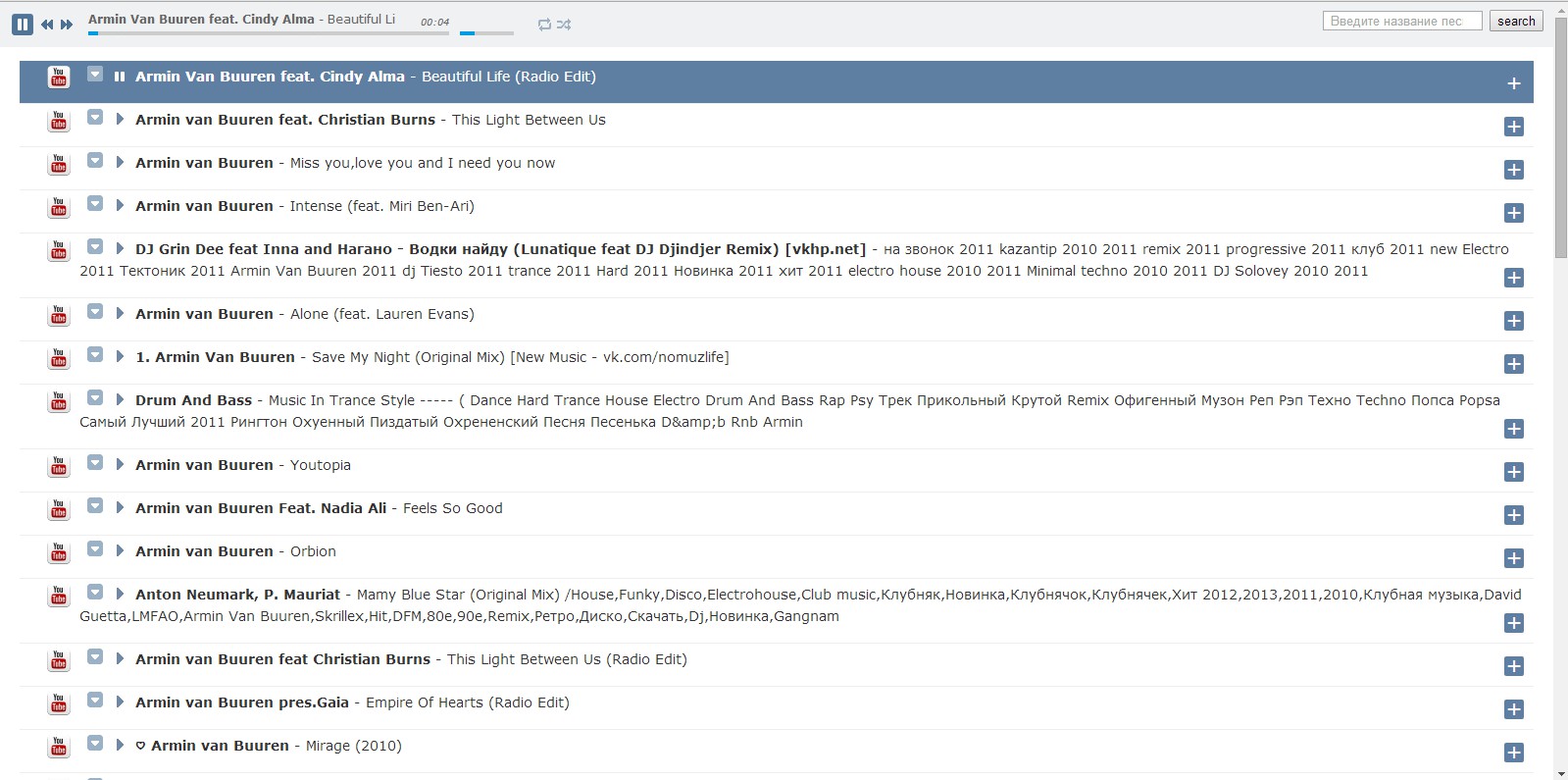Add Mamy Blue Star with plus icon
Viewport: 1568px width, 780px height.
coord(1514,623)
